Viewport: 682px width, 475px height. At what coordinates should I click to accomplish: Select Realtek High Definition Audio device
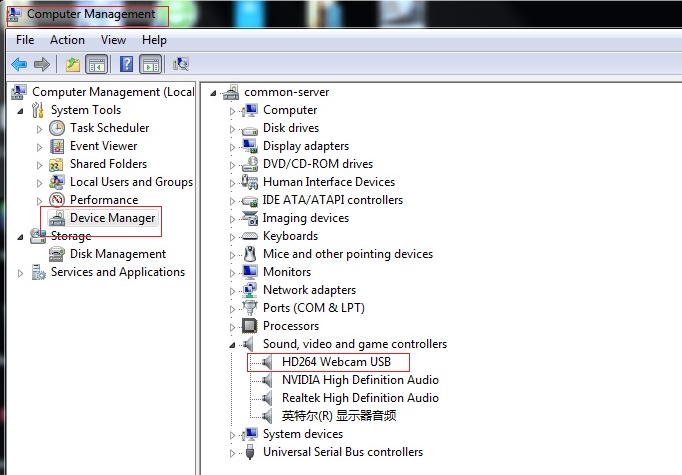[x=360, y=398]
